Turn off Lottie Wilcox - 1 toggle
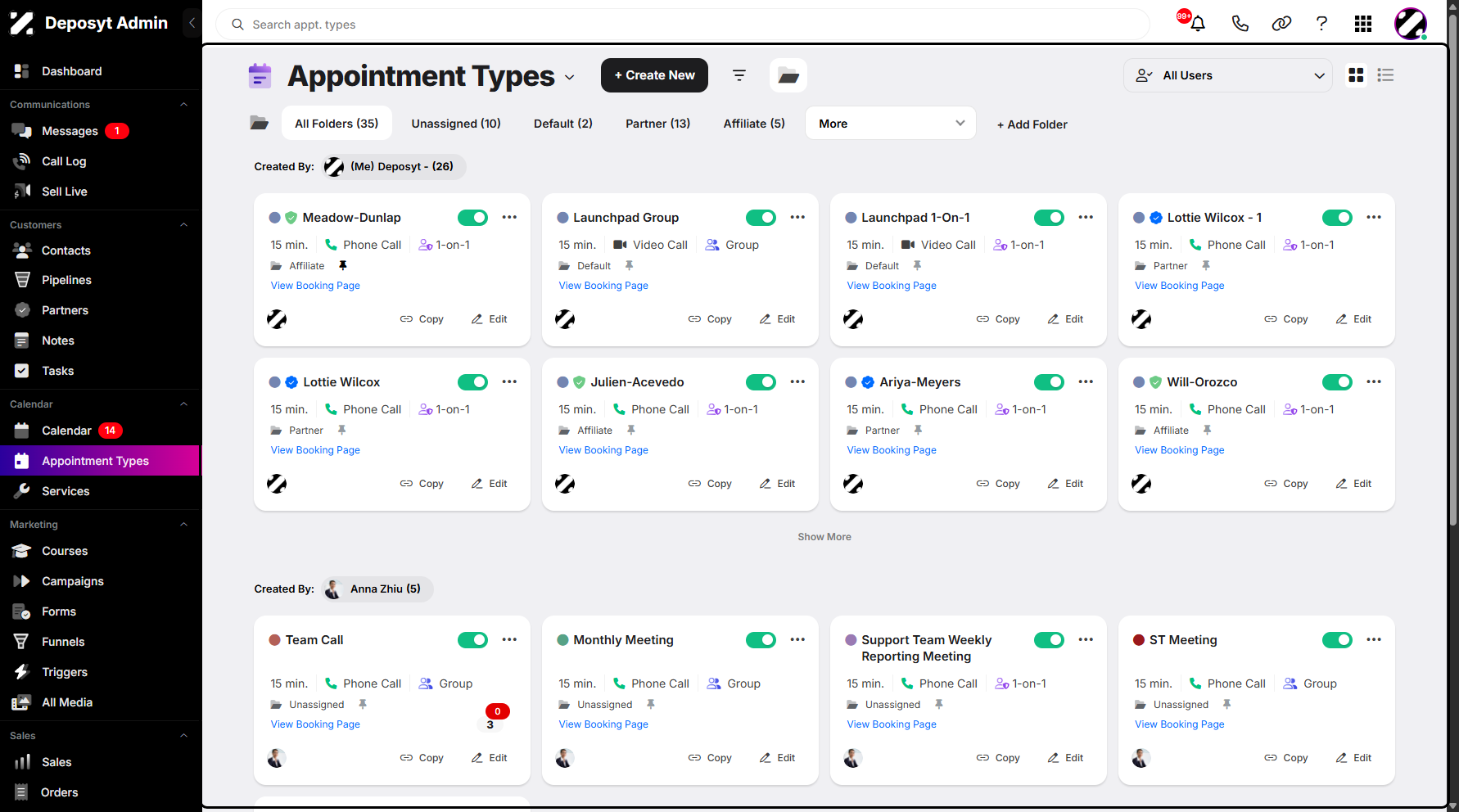Viewport: 1459px width, 812px height. click(x=1337, y=218)
